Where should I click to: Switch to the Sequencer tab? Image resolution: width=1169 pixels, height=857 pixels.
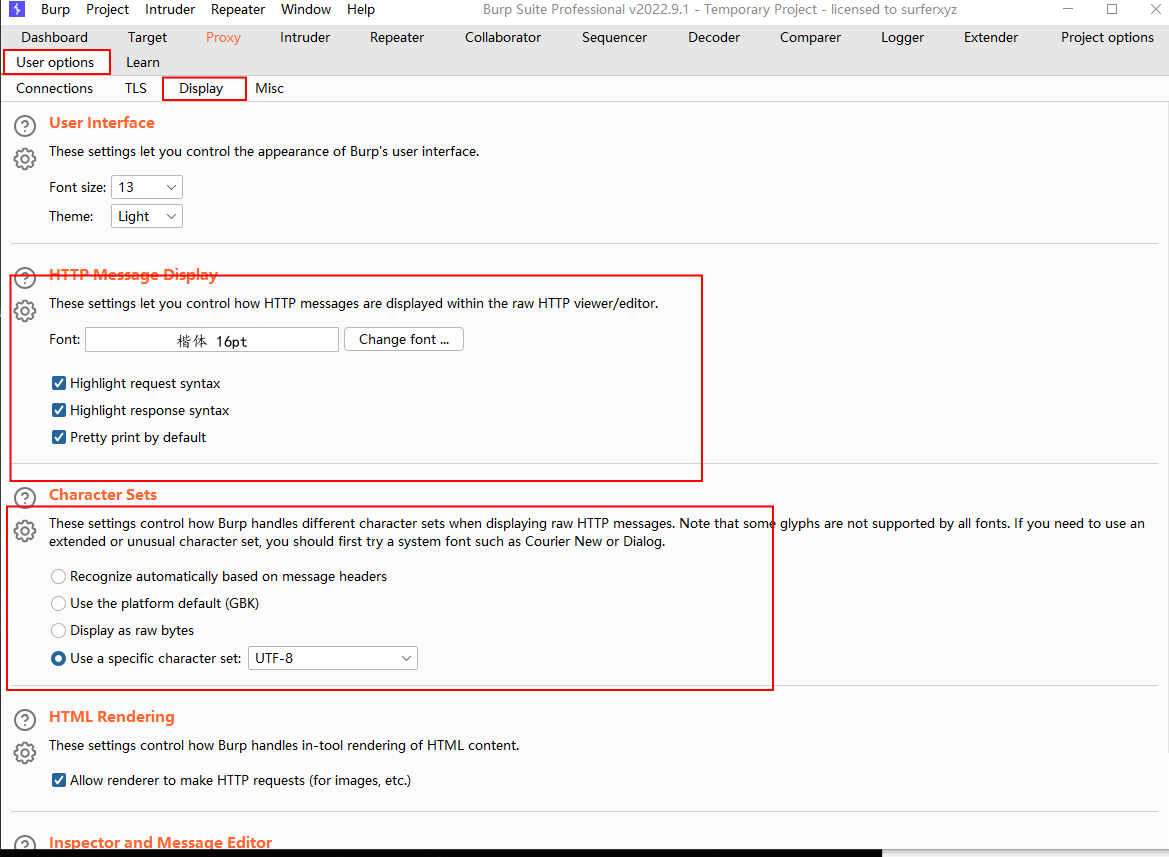tap(614, 37)
